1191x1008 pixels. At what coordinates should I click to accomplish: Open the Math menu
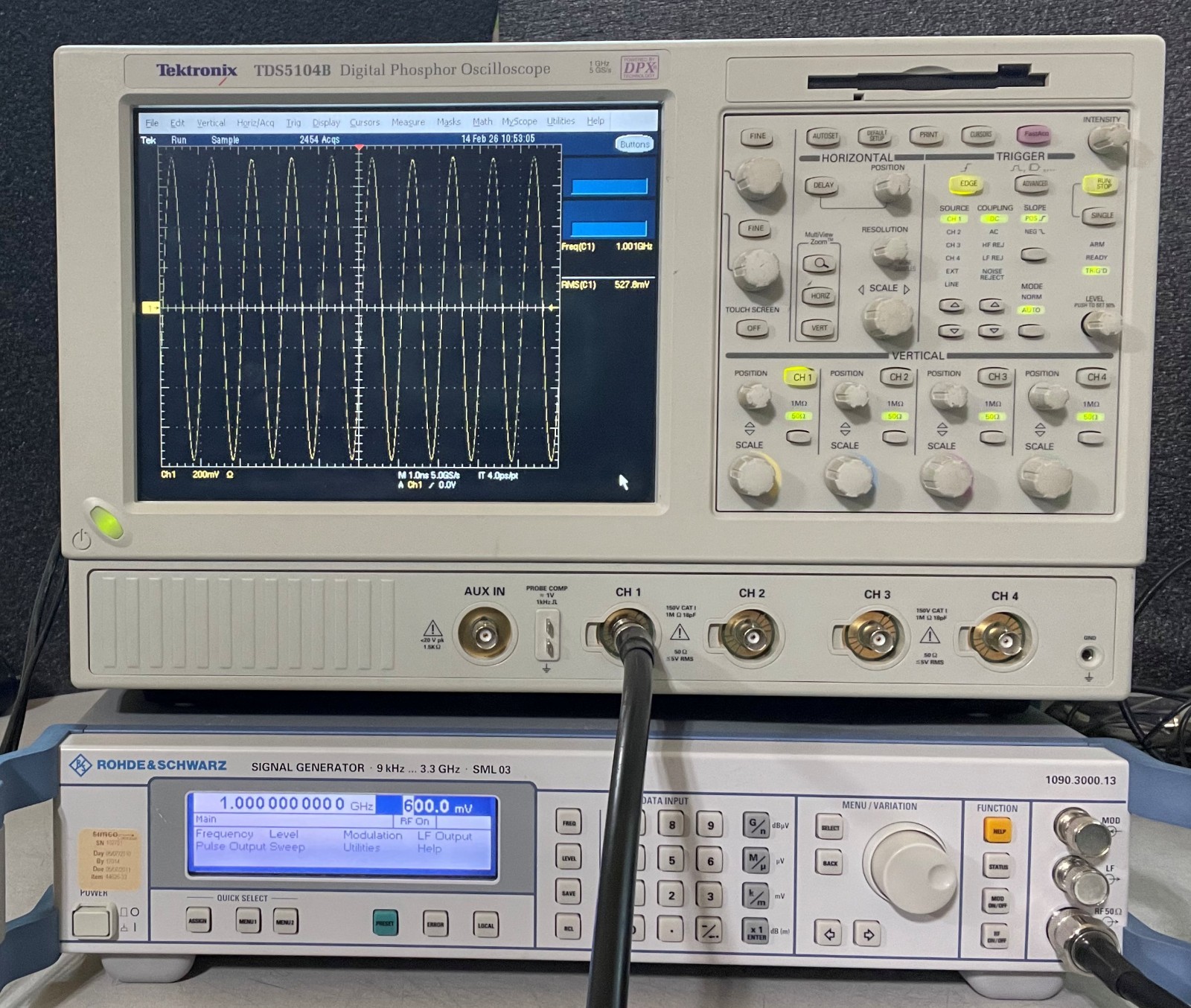pos(482,121)
